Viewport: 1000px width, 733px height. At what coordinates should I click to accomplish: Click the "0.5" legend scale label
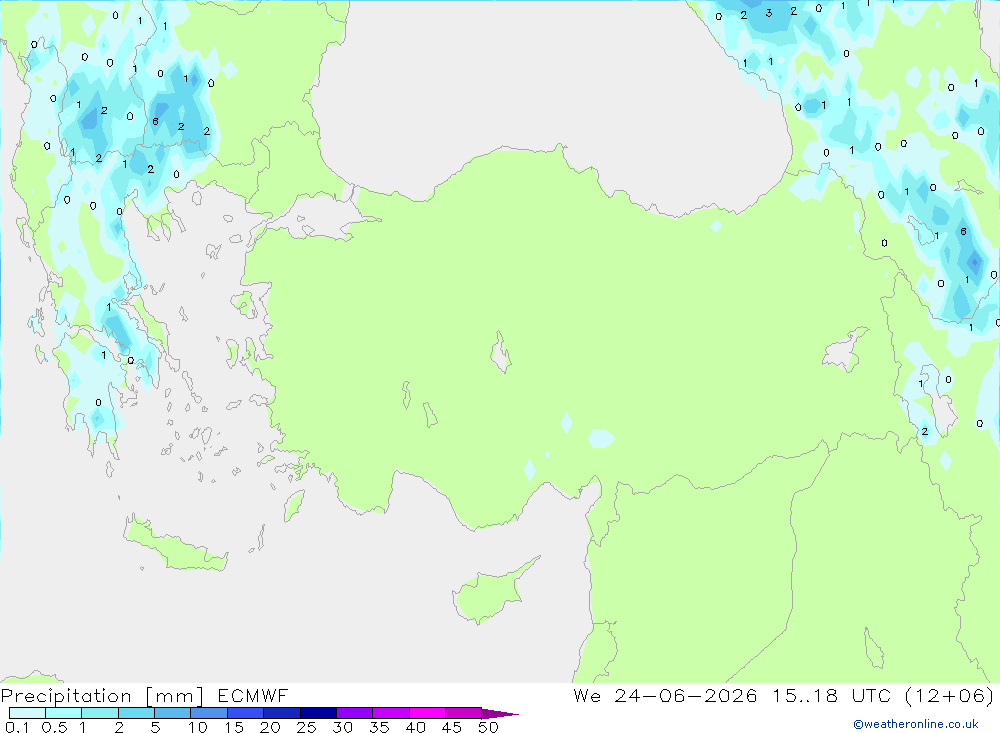coord(54,727)
